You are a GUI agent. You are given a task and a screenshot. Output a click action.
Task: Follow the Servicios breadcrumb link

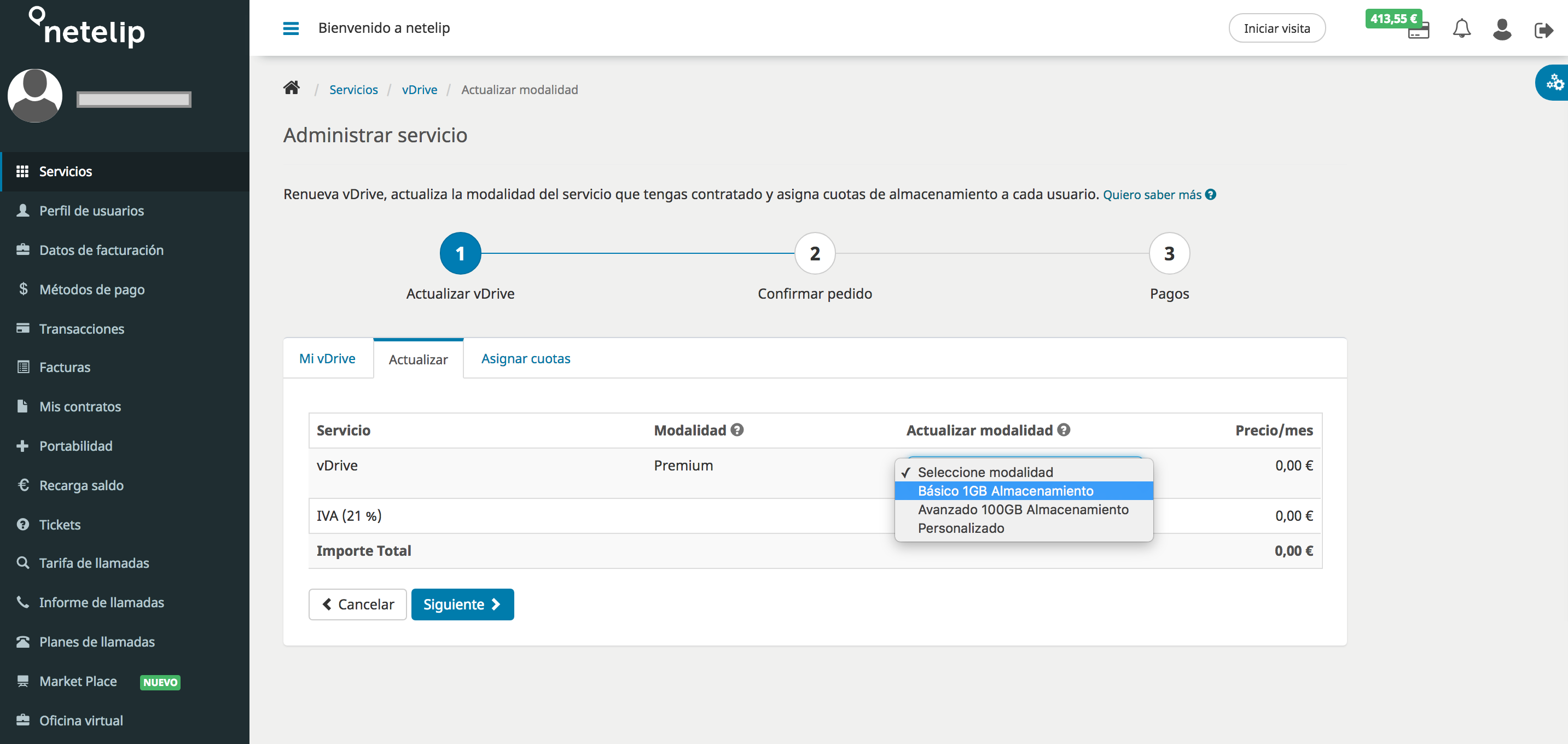[x=353, y=90]
